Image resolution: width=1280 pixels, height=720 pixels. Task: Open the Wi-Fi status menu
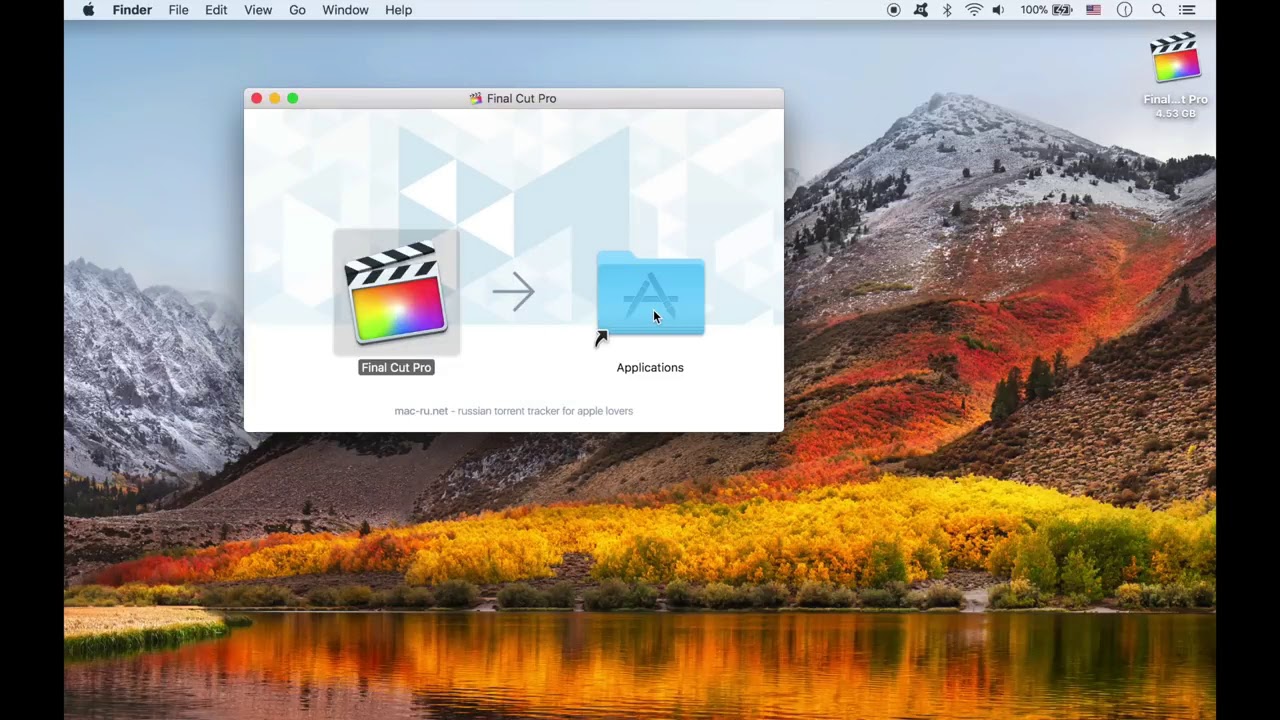pos(974,10)
